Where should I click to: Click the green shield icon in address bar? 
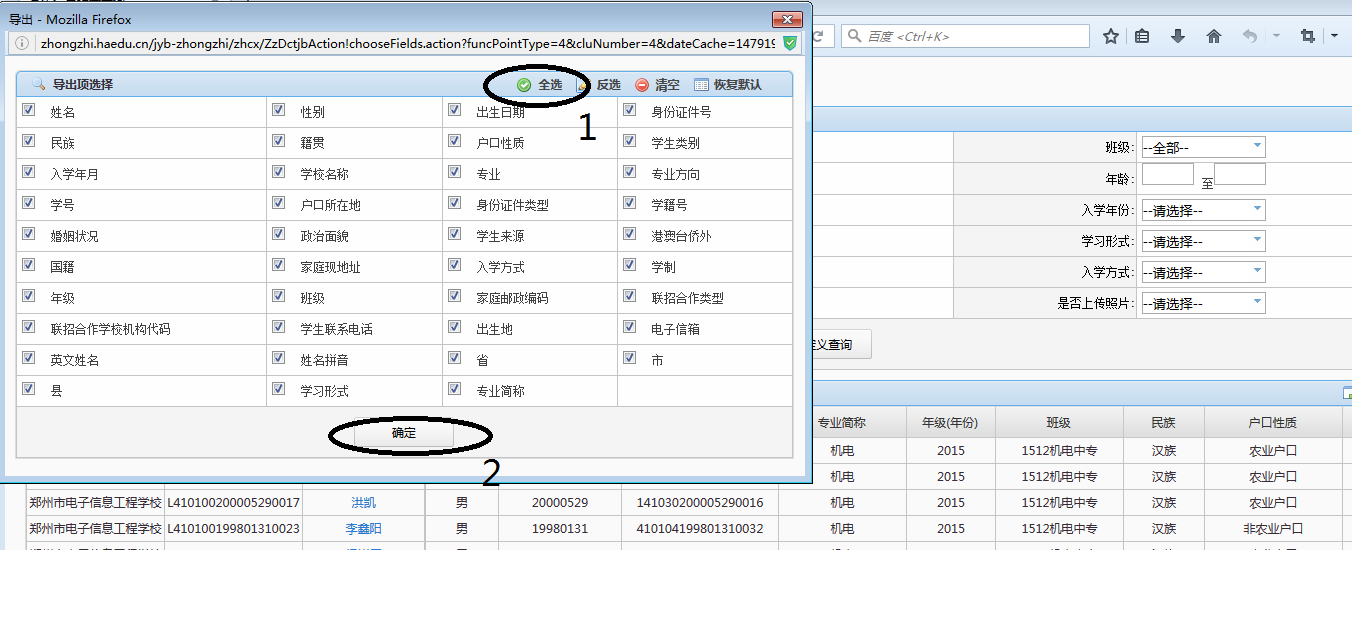click(789, 45)
